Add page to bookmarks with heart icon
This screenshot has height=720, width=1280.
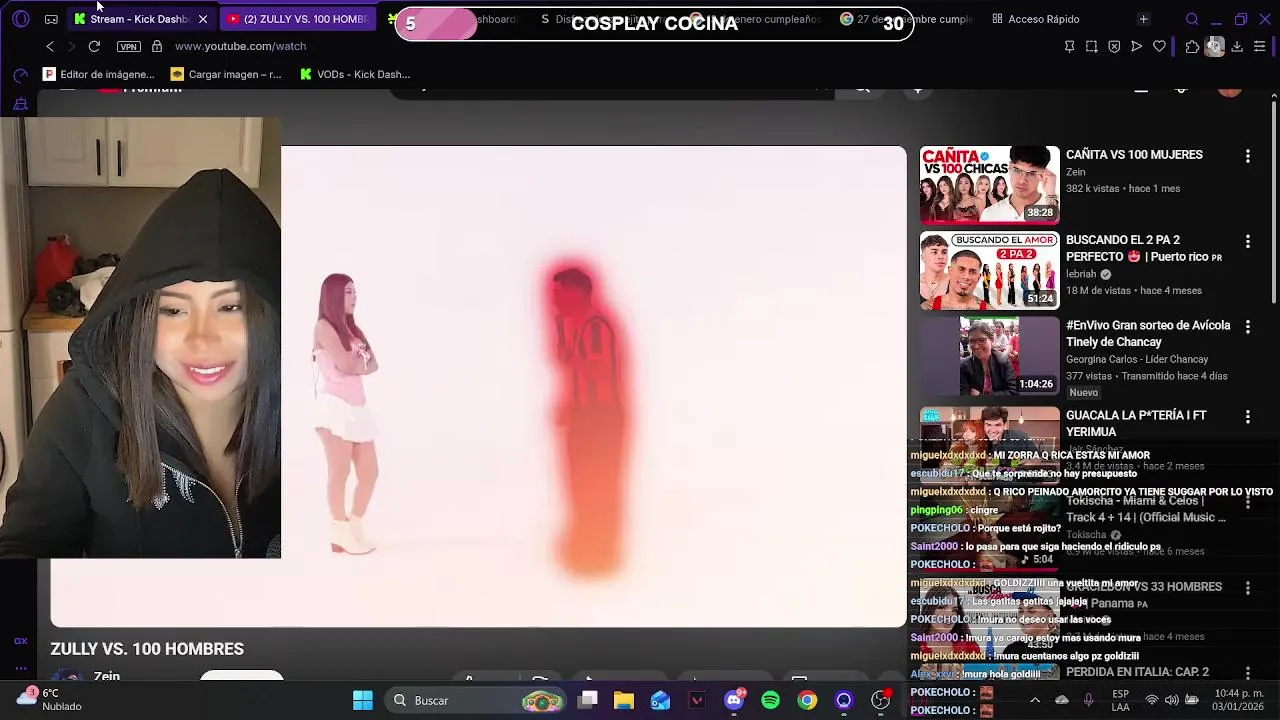pyautogui.click(x=1159, y=46)
